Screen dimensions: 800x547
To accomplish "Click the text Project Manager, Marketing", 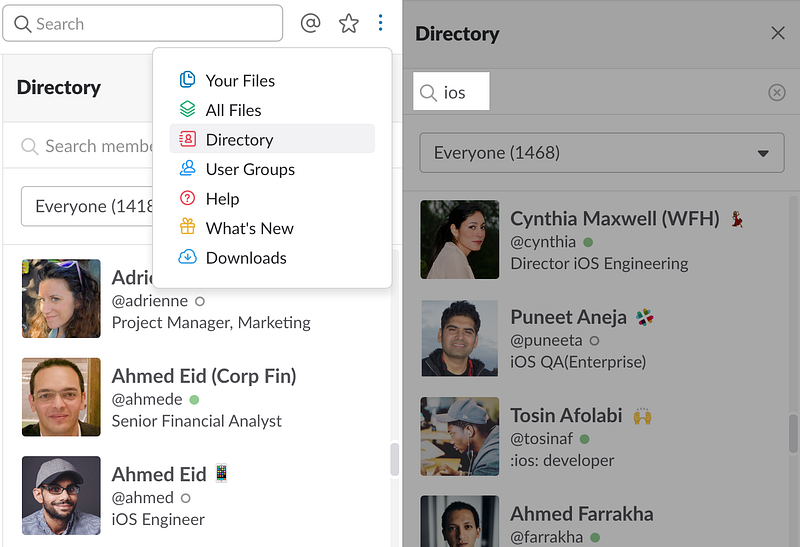I will tap(211, 323).
